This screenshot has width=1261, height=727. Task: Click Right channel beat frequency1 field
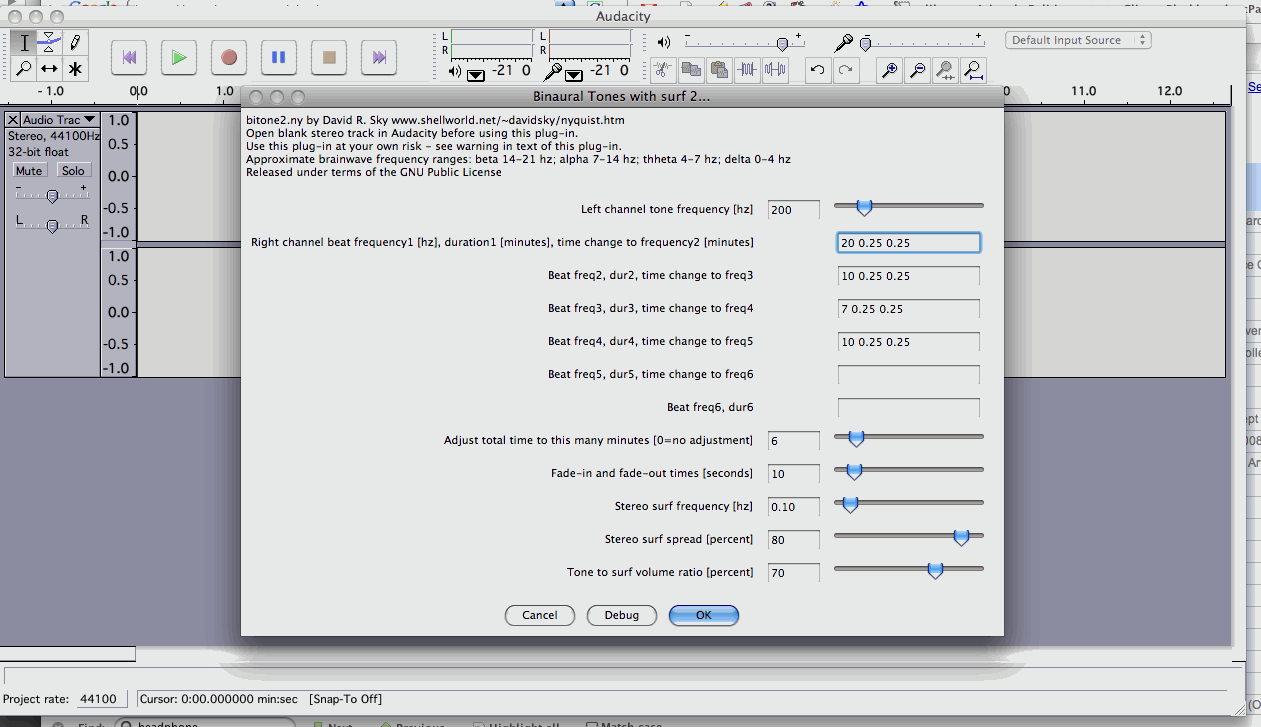[909, 243]
